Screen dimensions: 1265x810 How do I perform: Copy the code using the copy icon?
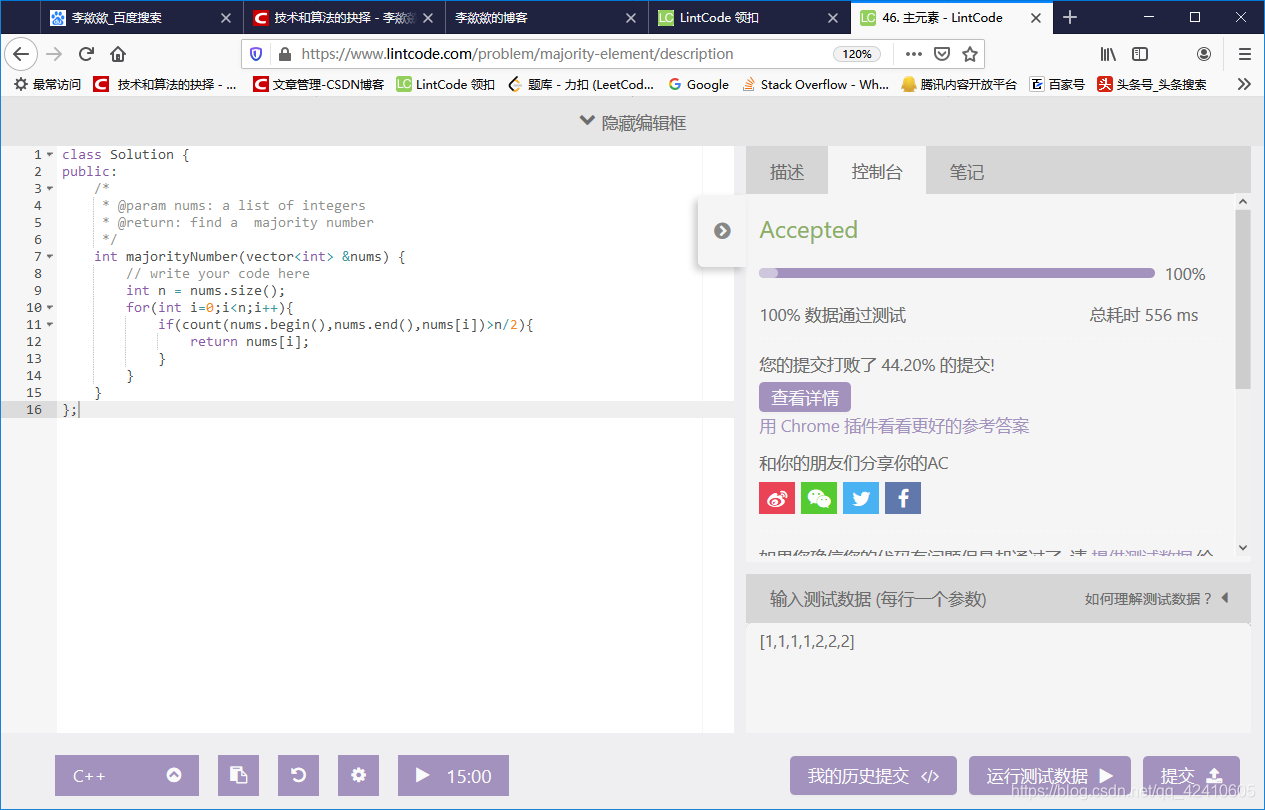[x=238, y=775]
